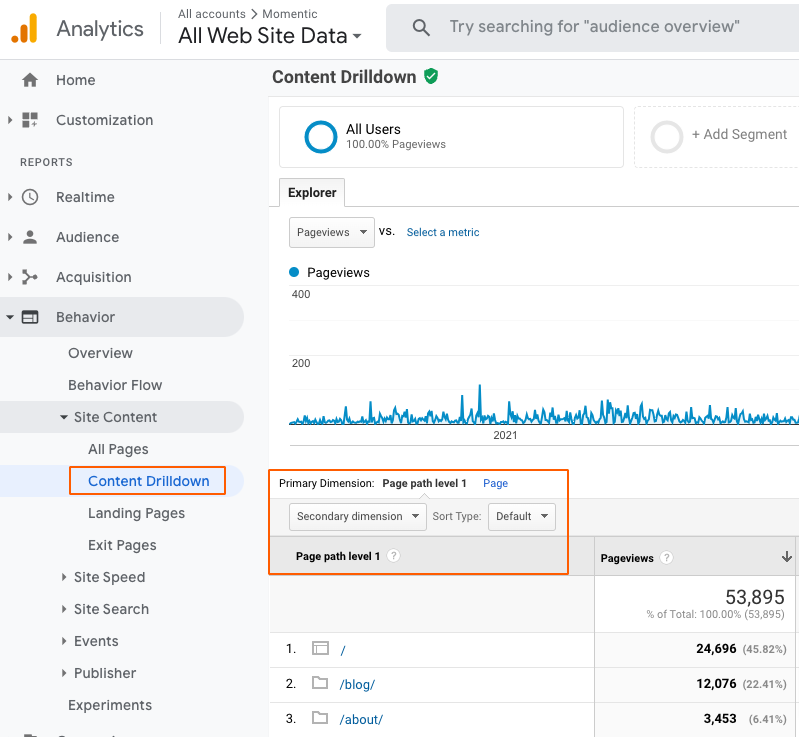Open the Sort Type Default dropdown

pos(521,516)
